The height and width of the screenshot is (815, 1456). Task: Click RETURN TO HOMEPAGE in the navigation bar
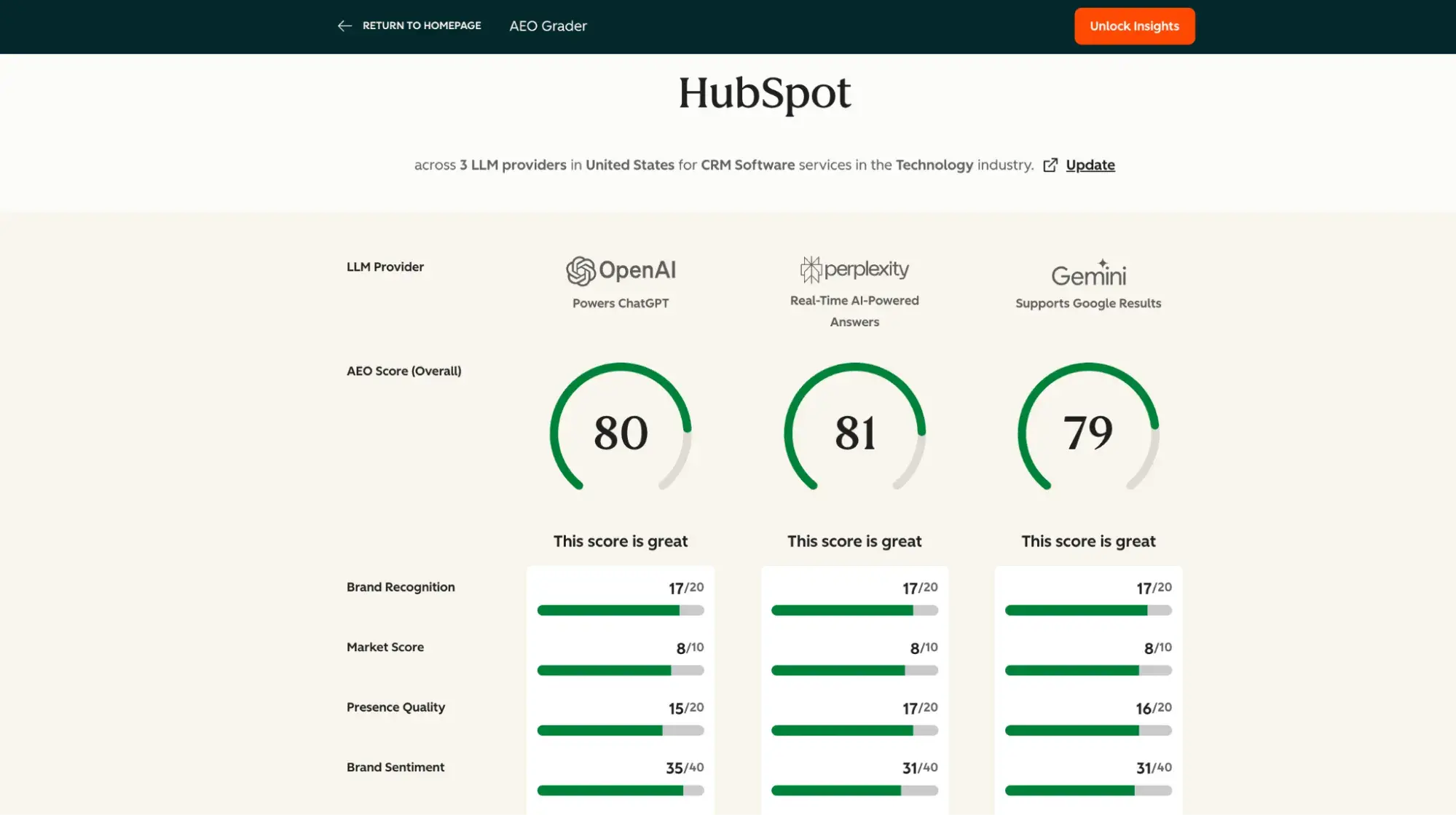[x=422, y=25]
